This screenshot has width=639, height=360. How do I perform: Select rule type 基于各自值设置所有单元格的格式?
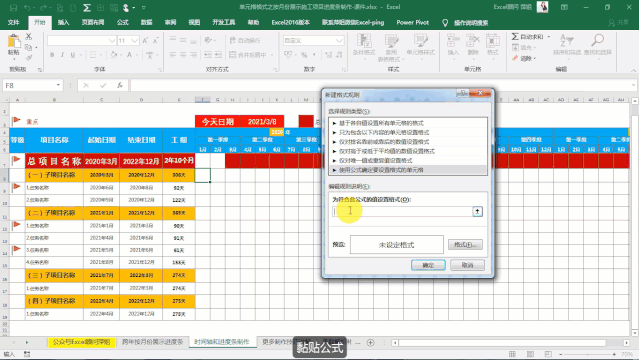click(408, 123)
